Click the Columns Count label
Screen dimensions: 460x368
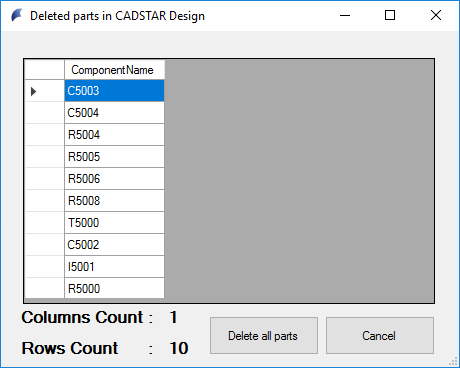coord(87,317)
